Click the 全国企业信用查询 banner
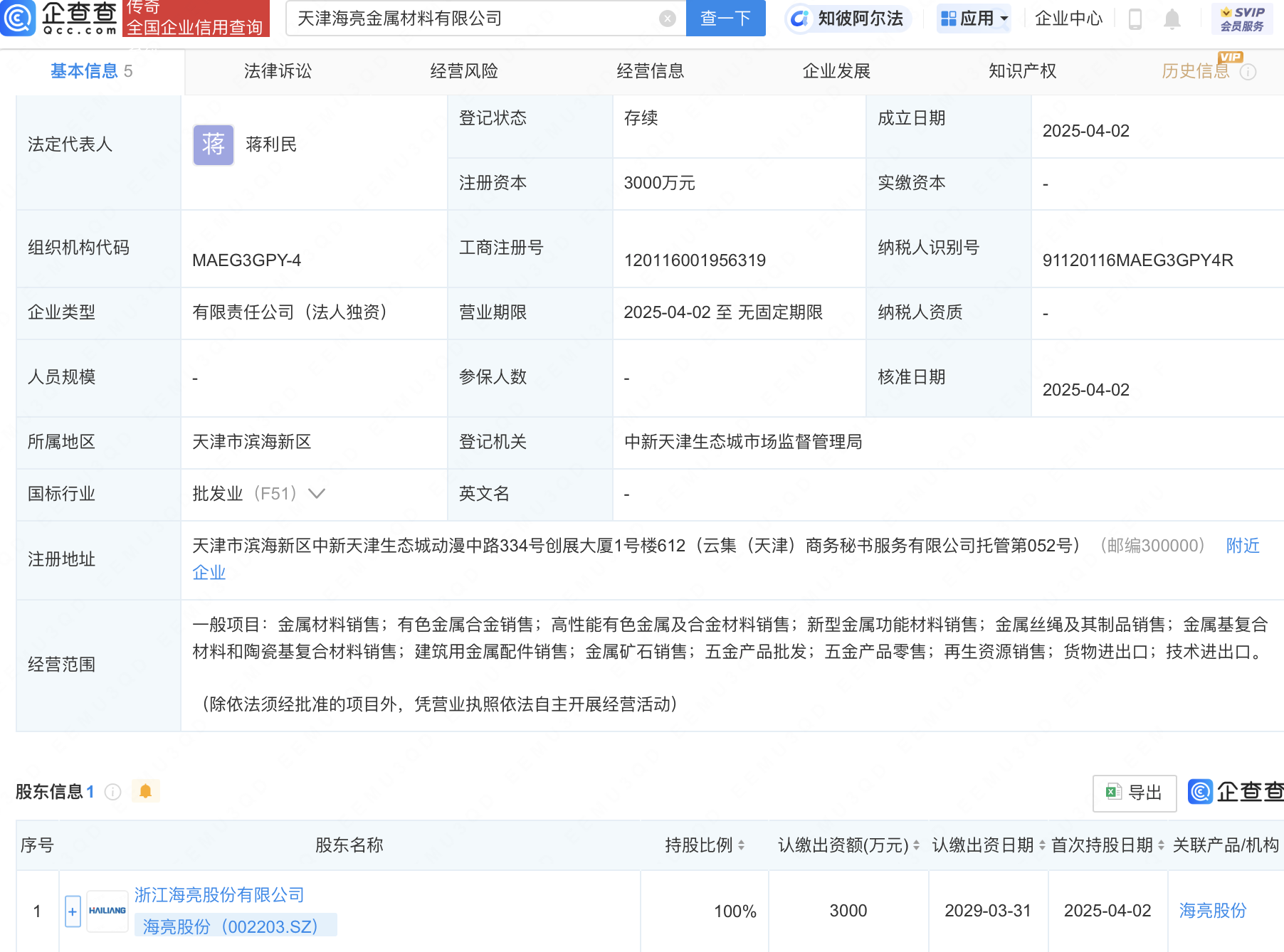The height and width of the screenshot is (952, 1284). (x=196, y=18)
